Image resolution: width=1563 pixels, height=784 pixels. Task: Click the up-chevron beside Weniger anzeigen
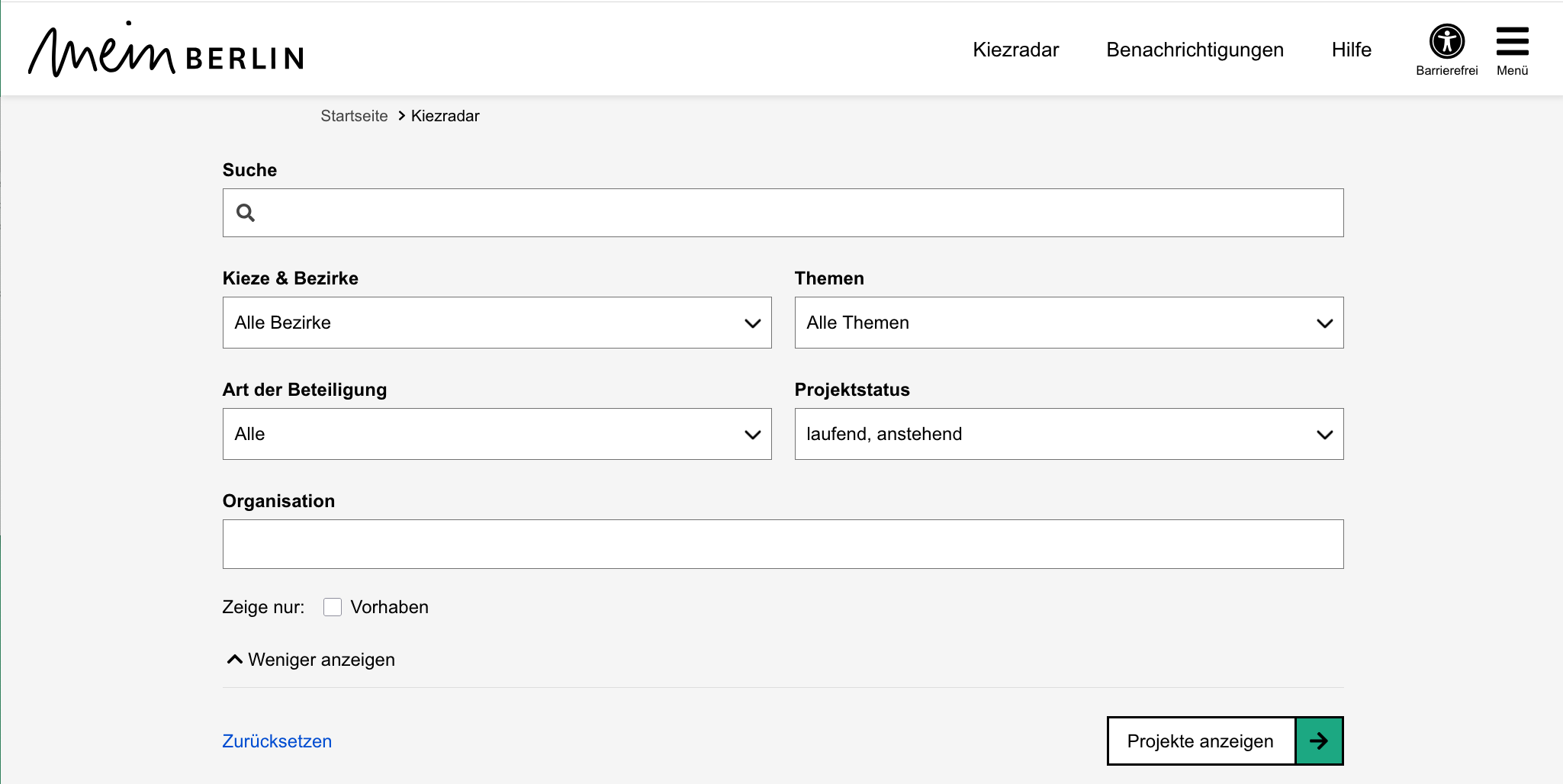tap(234, 659)
